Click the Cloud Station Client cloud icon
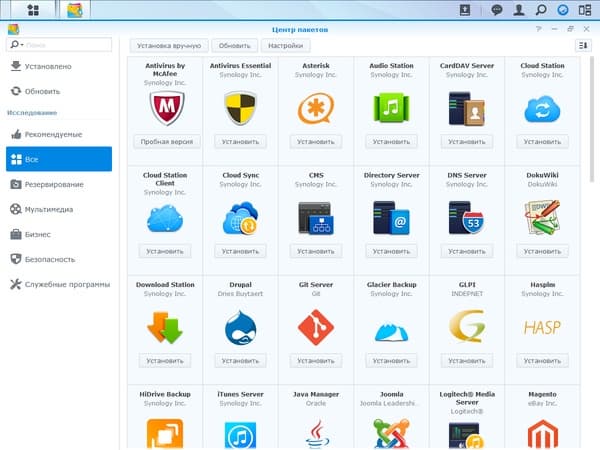This screenshot has width=600, height=450. 165,218
